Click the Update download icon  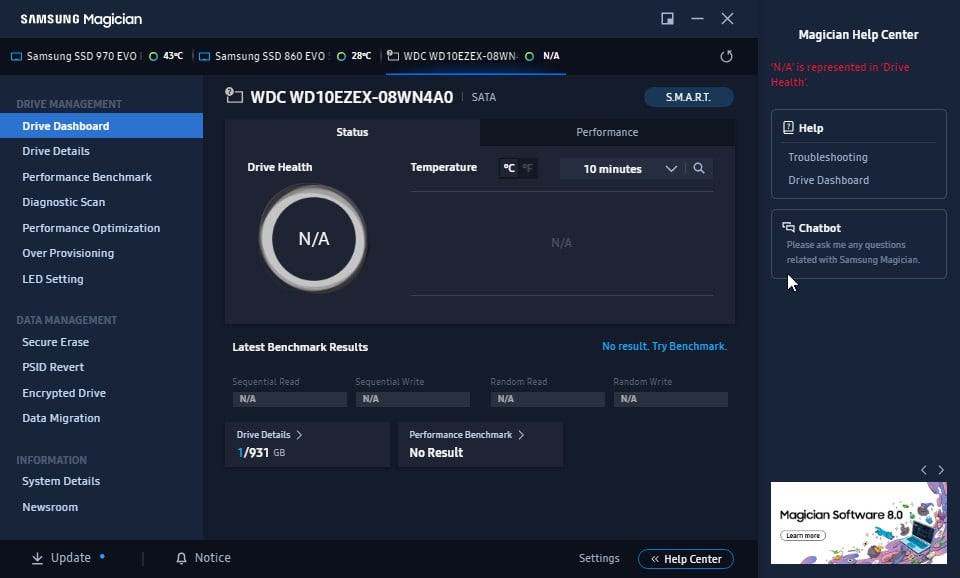point(37,558)
